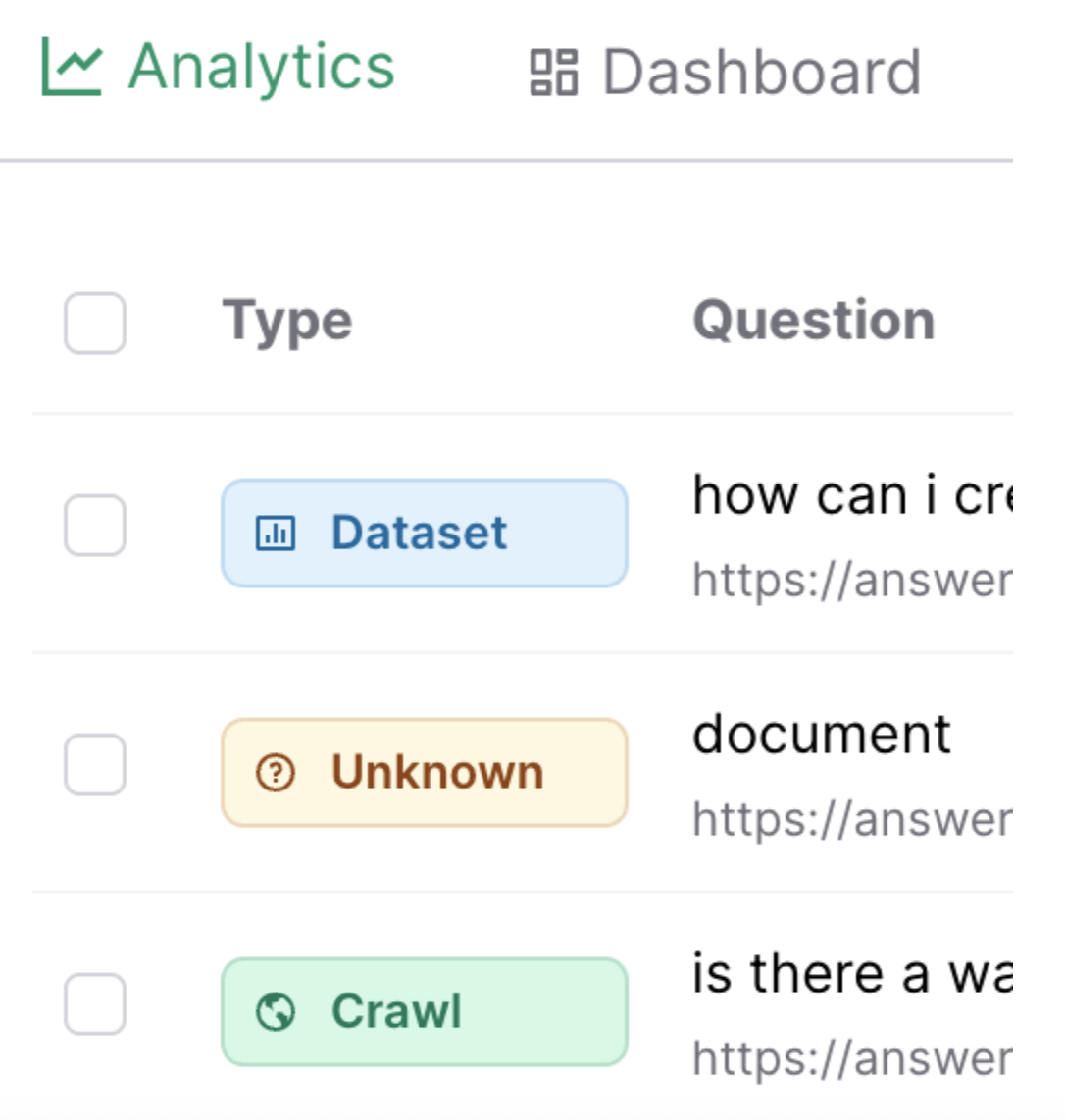Open the URL under the "document" question
The image size is (1065, 1120).
[851, 819]
